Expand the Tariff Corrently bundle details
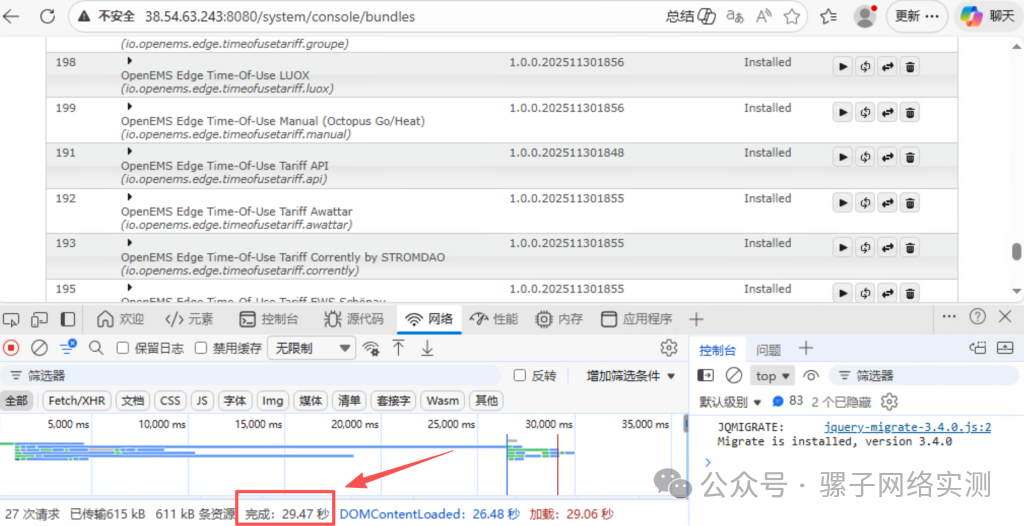This screenshot has width=1024, height=526. [129, 242]
